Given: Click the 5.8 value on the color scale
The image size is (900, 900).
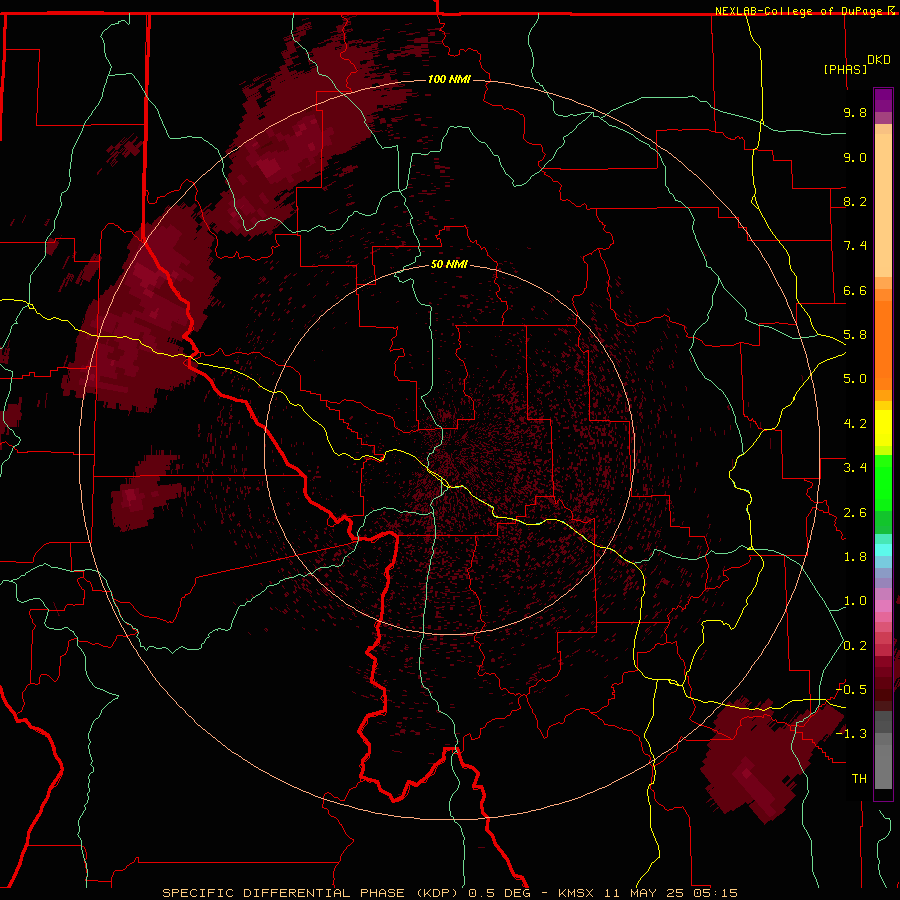Looking at the screenshot, I should pyautogui.click(x=855, y=335).
